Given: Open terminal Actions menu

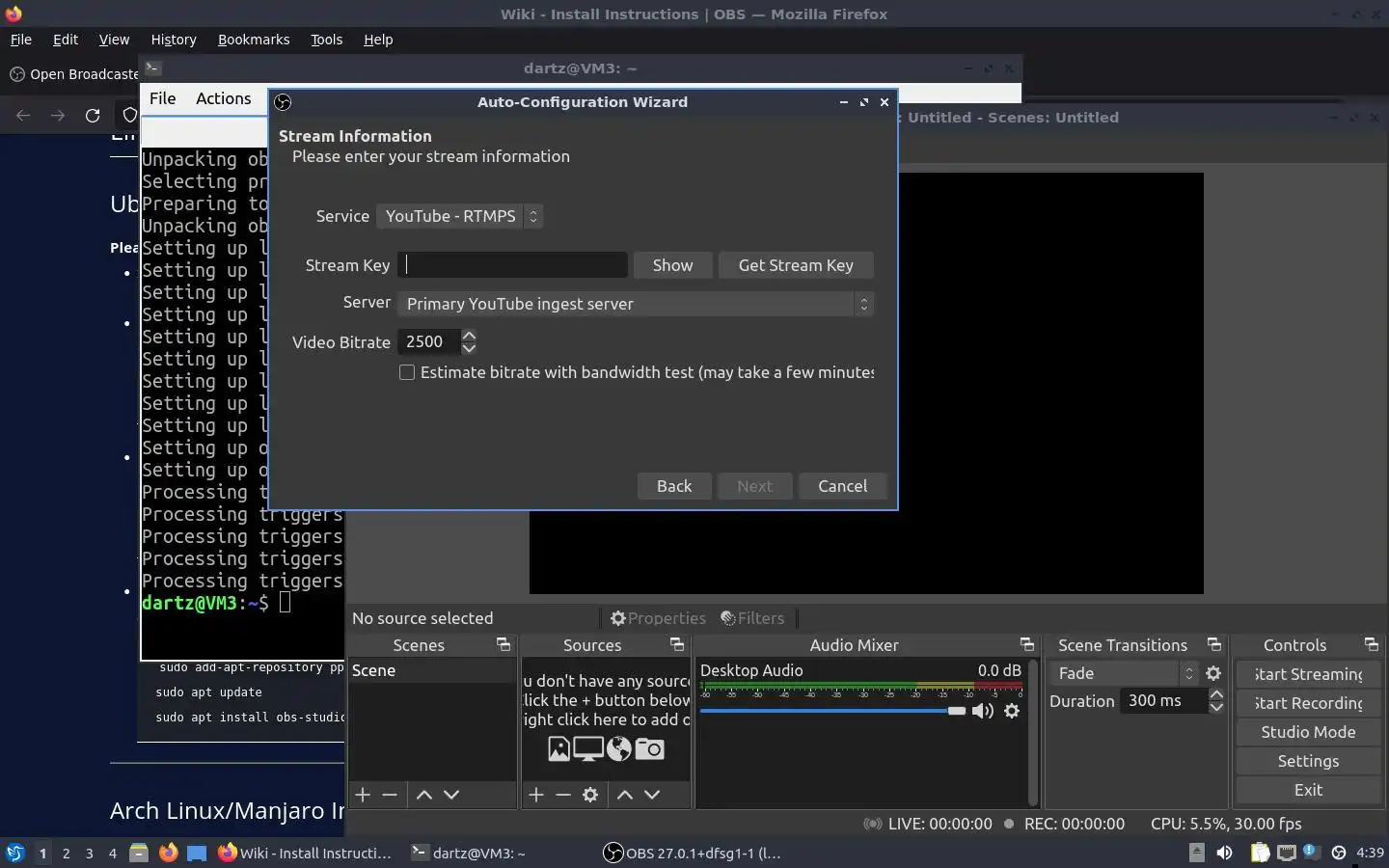Looking at the screenshot, I should click(223, 98).
